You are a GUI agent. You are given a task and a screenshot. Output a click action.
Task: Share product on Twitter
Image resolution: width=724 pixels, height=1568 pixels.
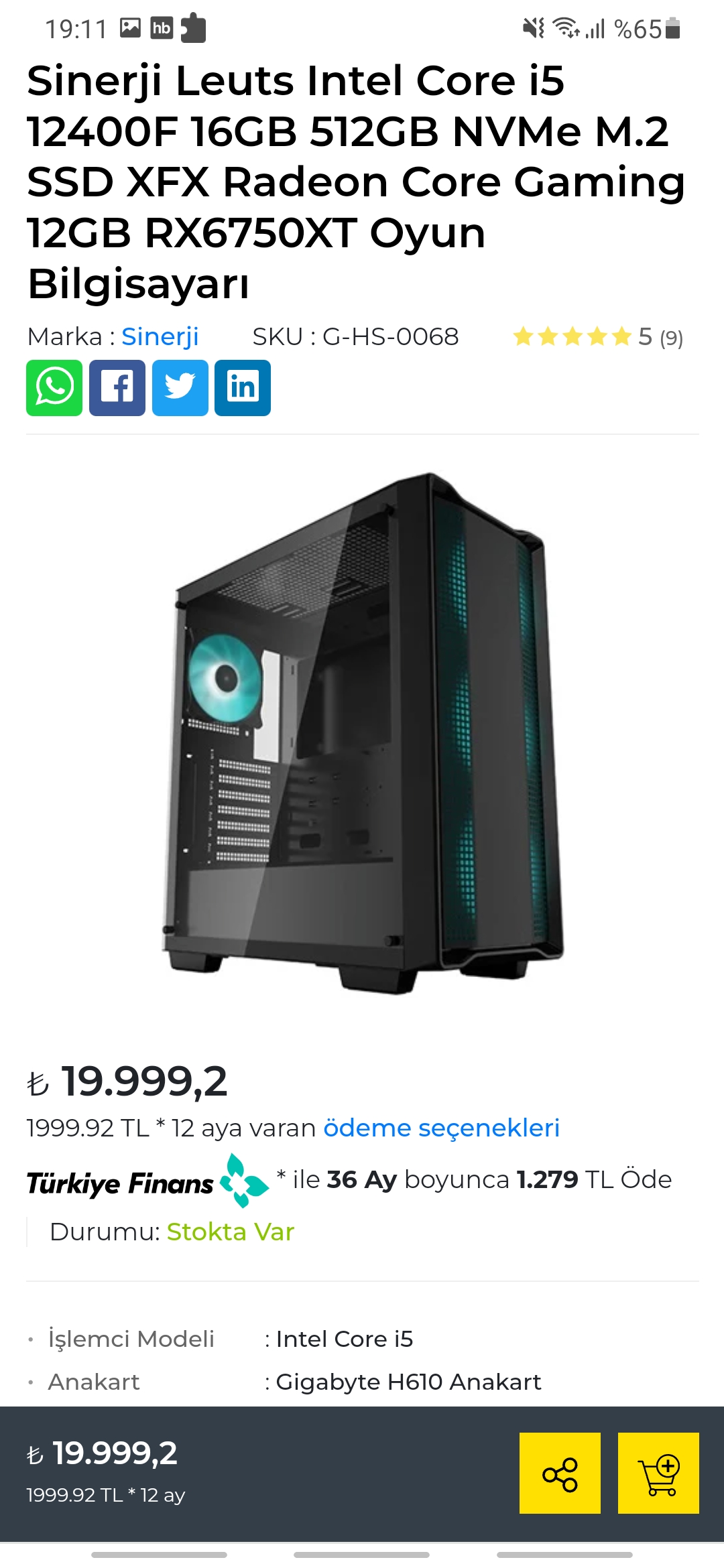coord(180,388)
